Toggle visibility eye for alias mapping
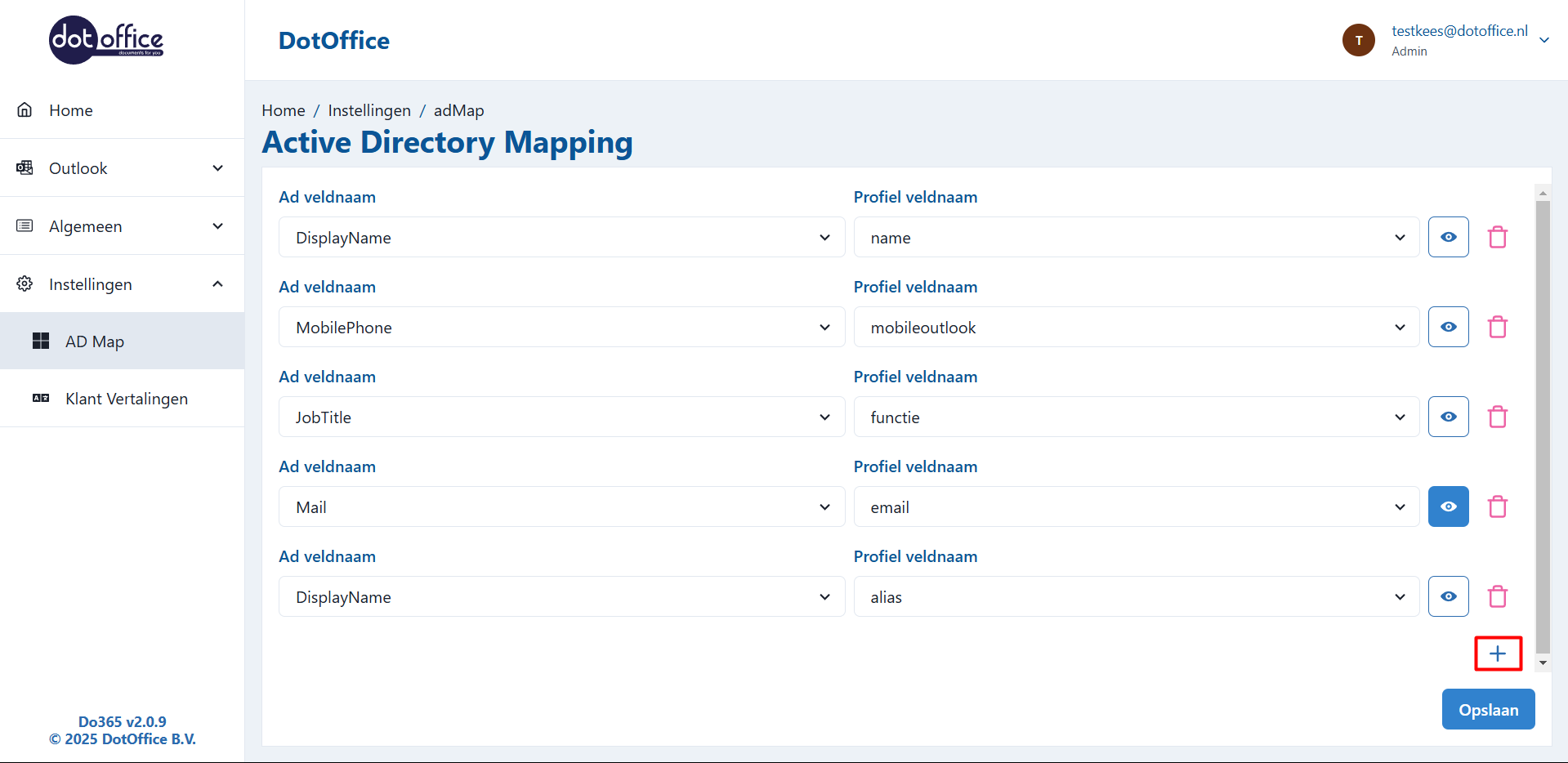Image resolution: width=1568 pixels, height=763 pixels. pos(1448,597)
